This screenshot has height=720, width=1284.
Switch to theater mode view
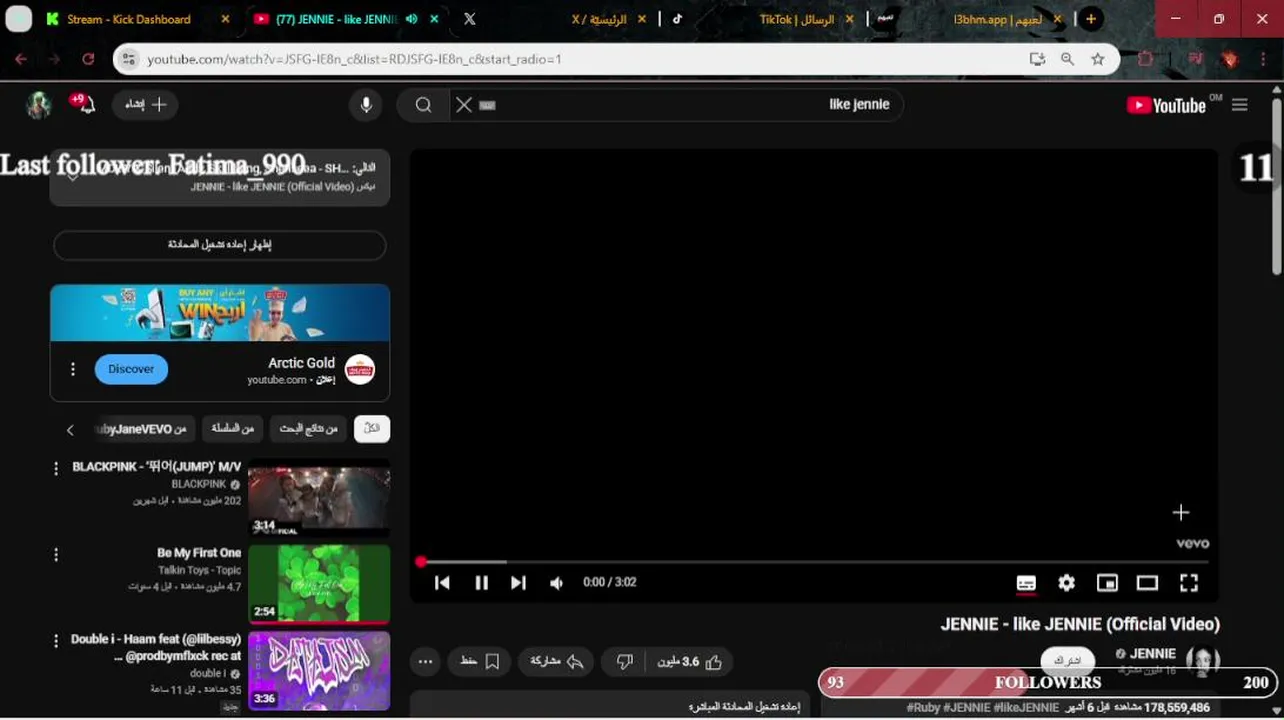(x=1147, y=583)
